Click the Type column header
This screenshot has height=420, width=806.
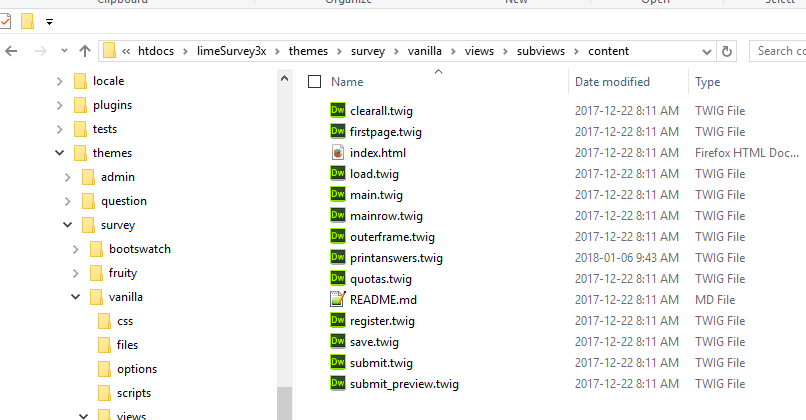coord(707,82)
